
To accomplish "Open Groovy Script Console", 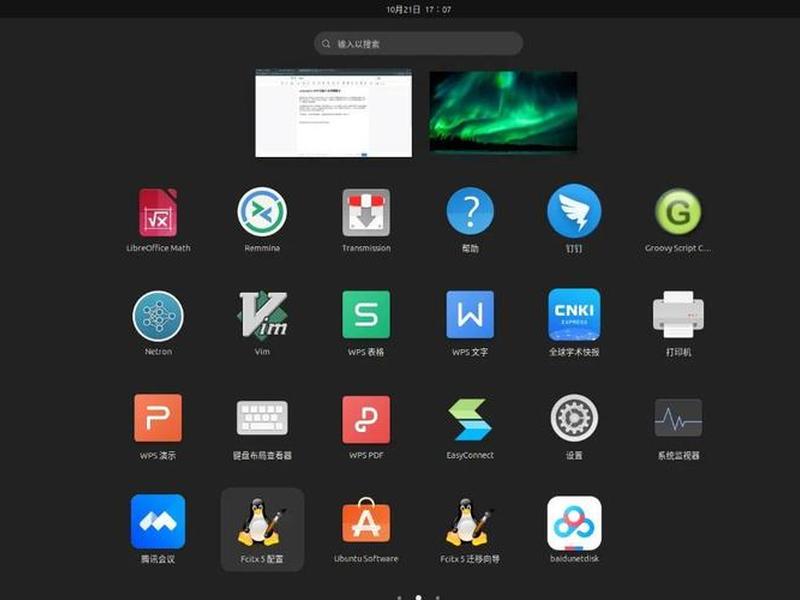I will pyautogui.click(x=678, y=212).
